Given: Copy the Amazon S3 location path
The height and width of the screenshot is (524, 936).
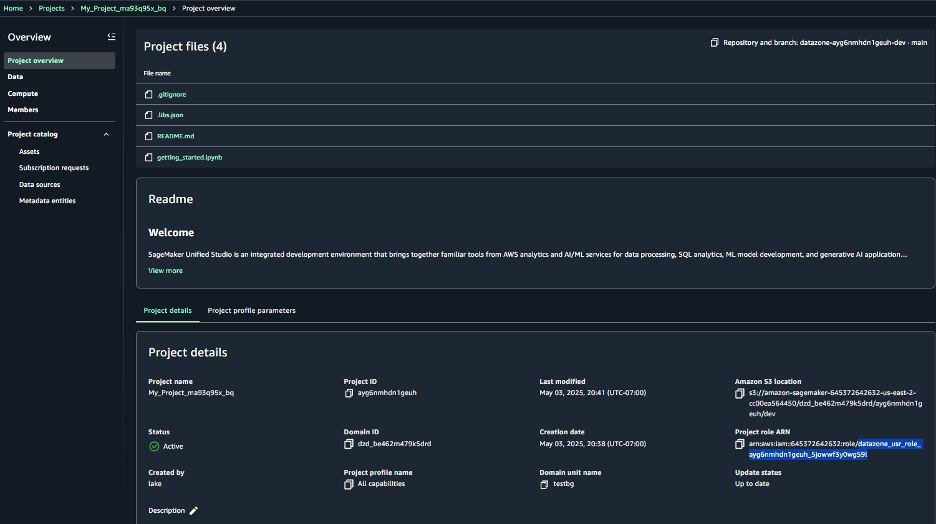Looking at the screenshot, I should pos(741,393).
